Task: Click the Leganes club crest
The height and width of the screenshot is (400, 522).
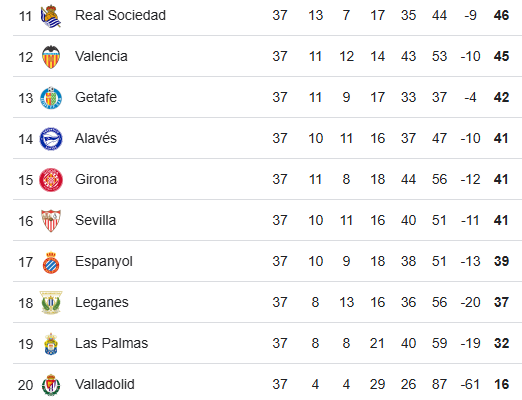Action: (51, 303)
